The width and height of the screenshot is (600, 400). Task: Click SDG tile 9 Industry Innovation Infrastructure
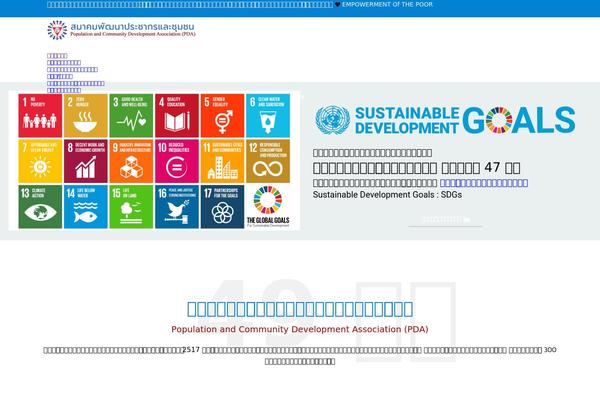pos(131,161)
